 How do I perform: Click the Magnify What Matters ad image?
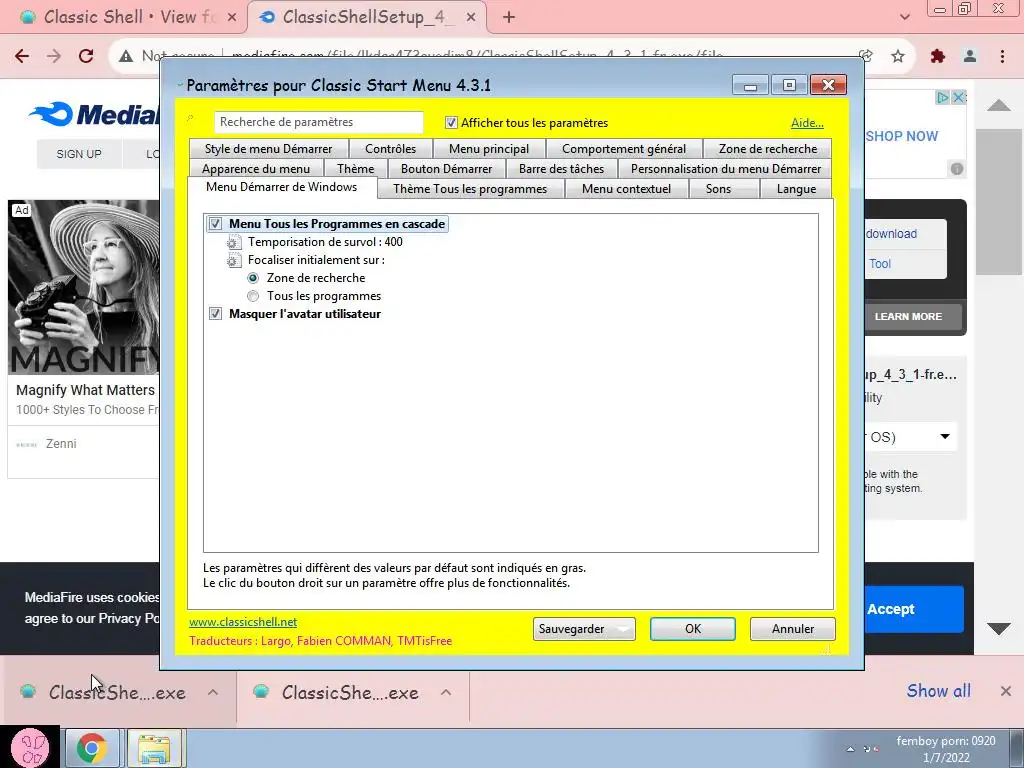(84, 287)
